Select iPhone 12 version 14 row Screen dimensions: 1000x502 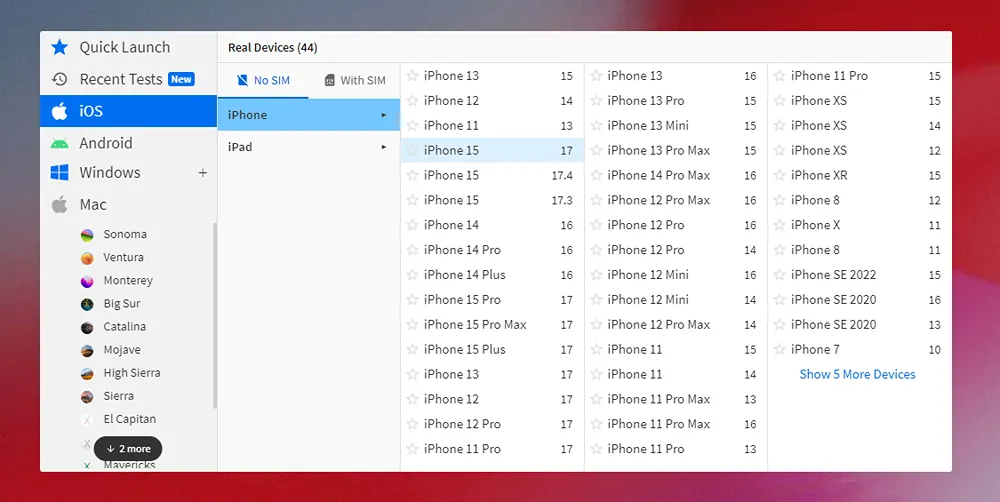pos(492,100)
